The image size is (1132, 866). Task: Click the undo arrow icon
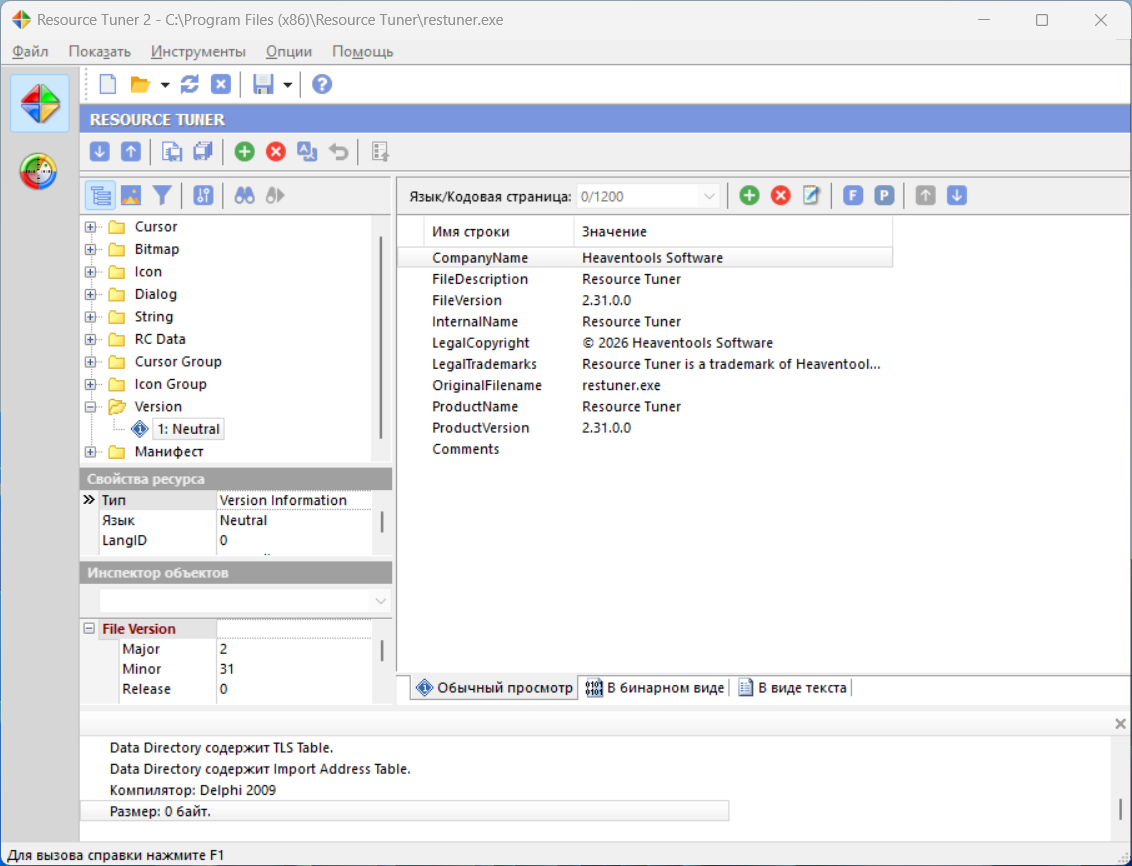click(x=339, y=152)
